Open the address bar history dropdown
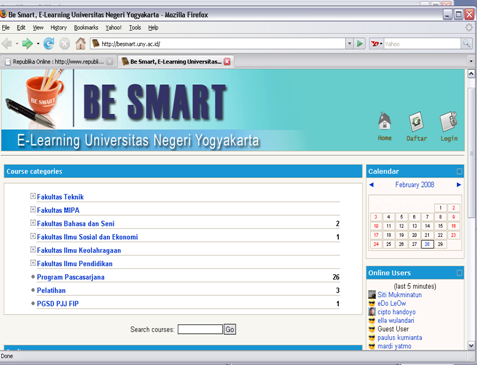 tap(349, 44)
